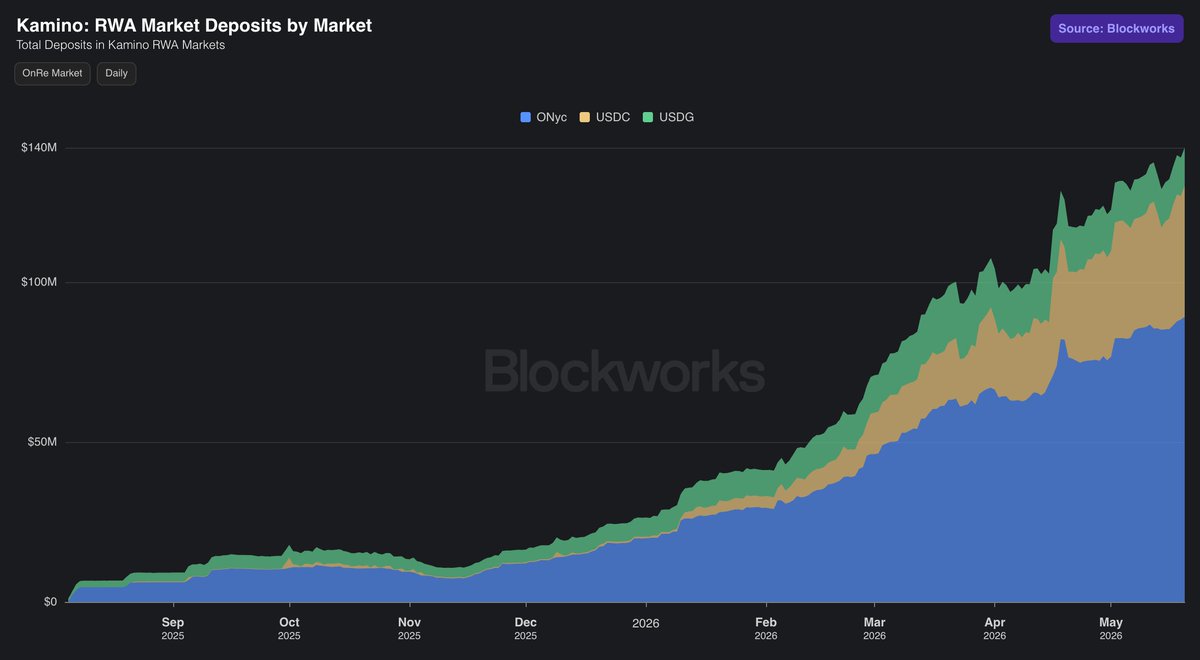
Task: Click the $100M y-axis label
Action: point(39,282)
